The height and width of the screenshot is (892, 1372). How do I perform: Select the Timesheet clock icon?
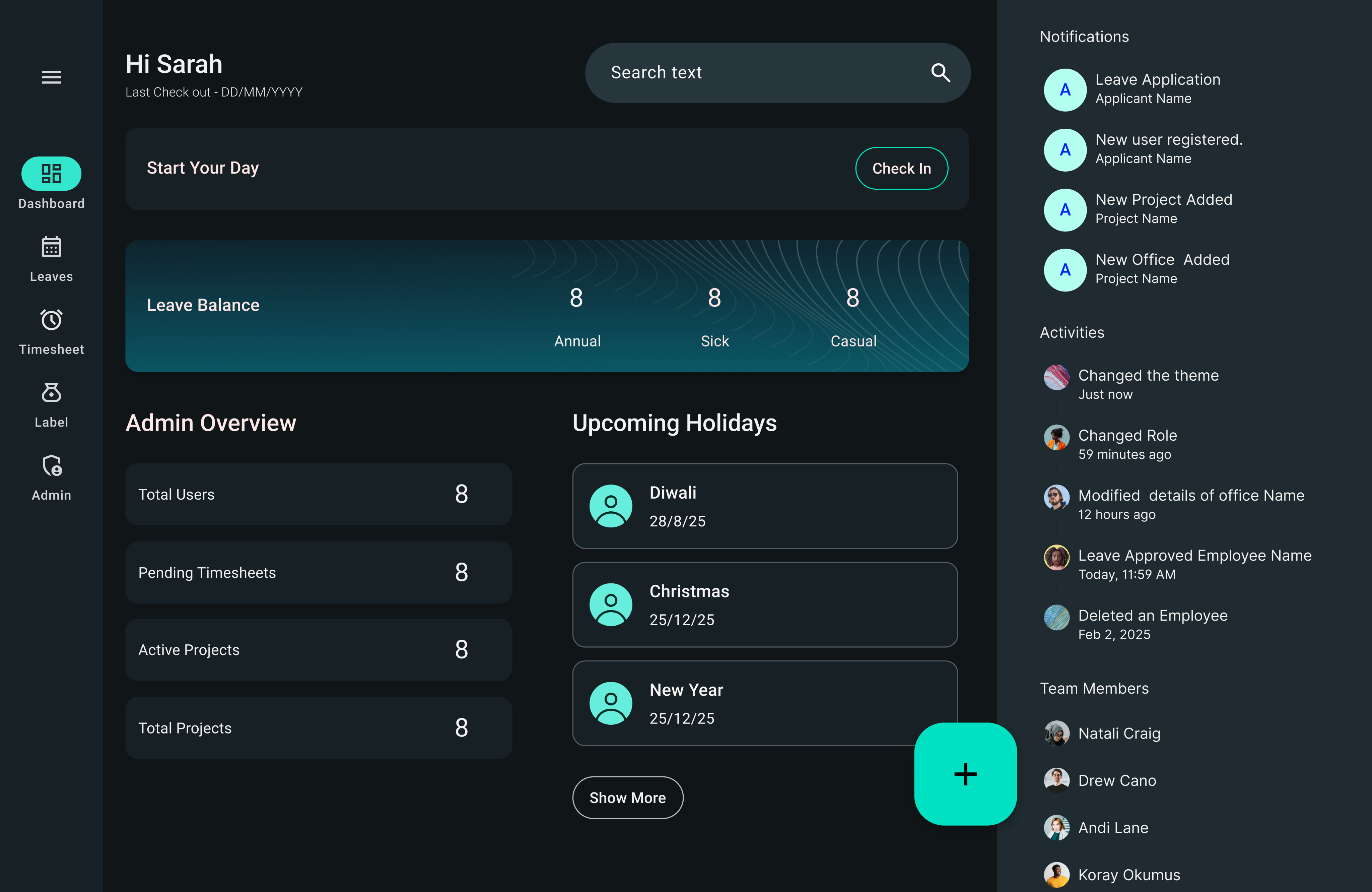[51, 319]
